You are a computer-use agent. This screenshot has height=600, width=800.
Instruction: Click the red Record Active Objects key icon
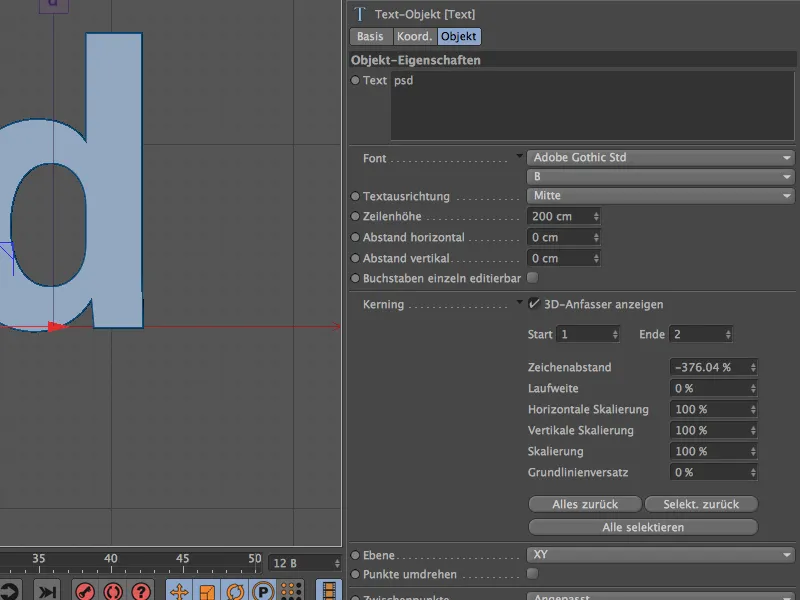coord(85,591)
